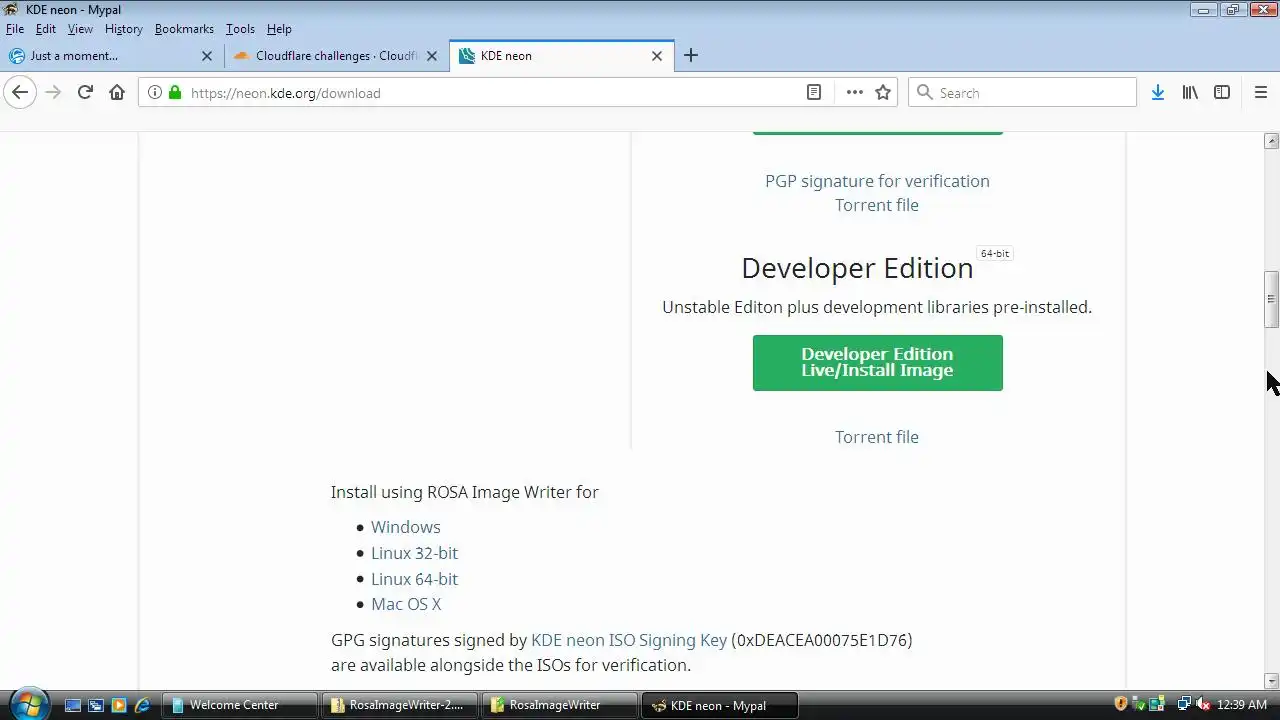Click the page scrollbar down arrow
This screenshot has height=720, width=1280.
point(1272,680)
